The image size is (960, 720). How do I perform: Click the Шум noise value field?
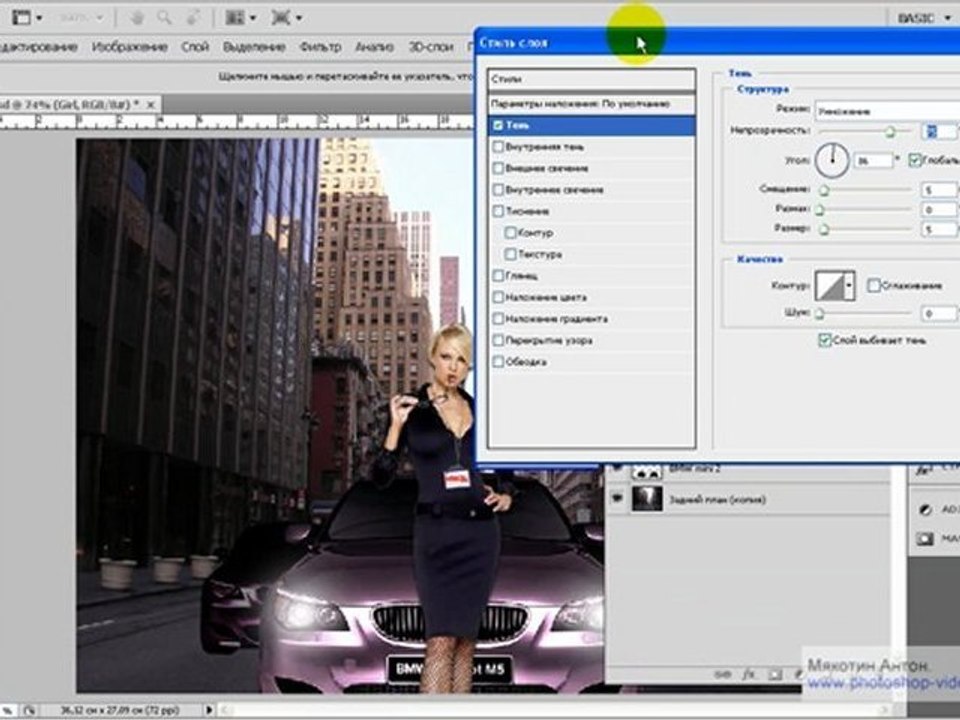[x=939, y=313]
